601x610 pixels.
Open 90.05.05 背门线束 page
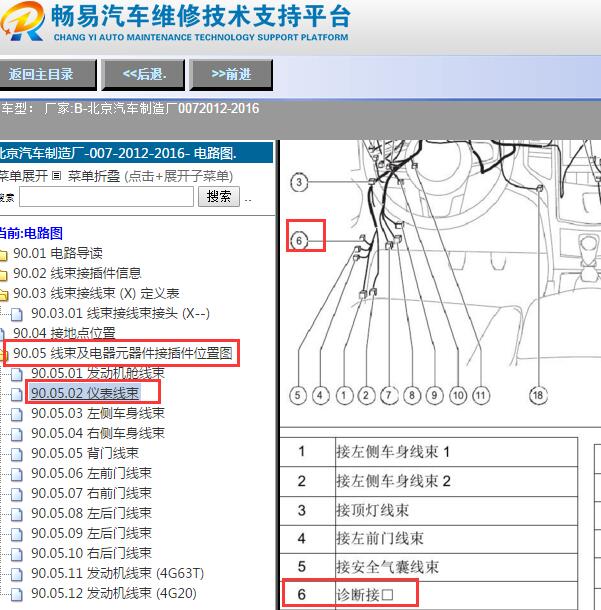coord(85,453)
